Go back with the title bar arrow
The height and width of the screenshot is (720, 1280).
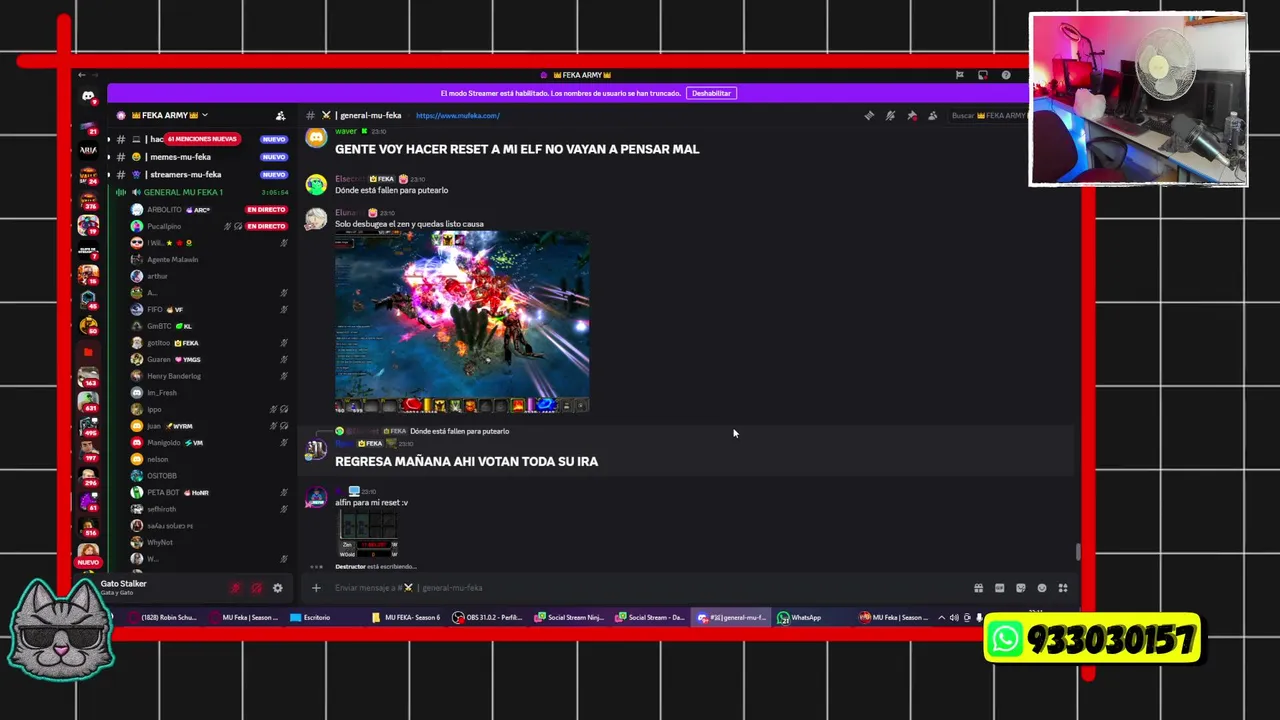82,75
